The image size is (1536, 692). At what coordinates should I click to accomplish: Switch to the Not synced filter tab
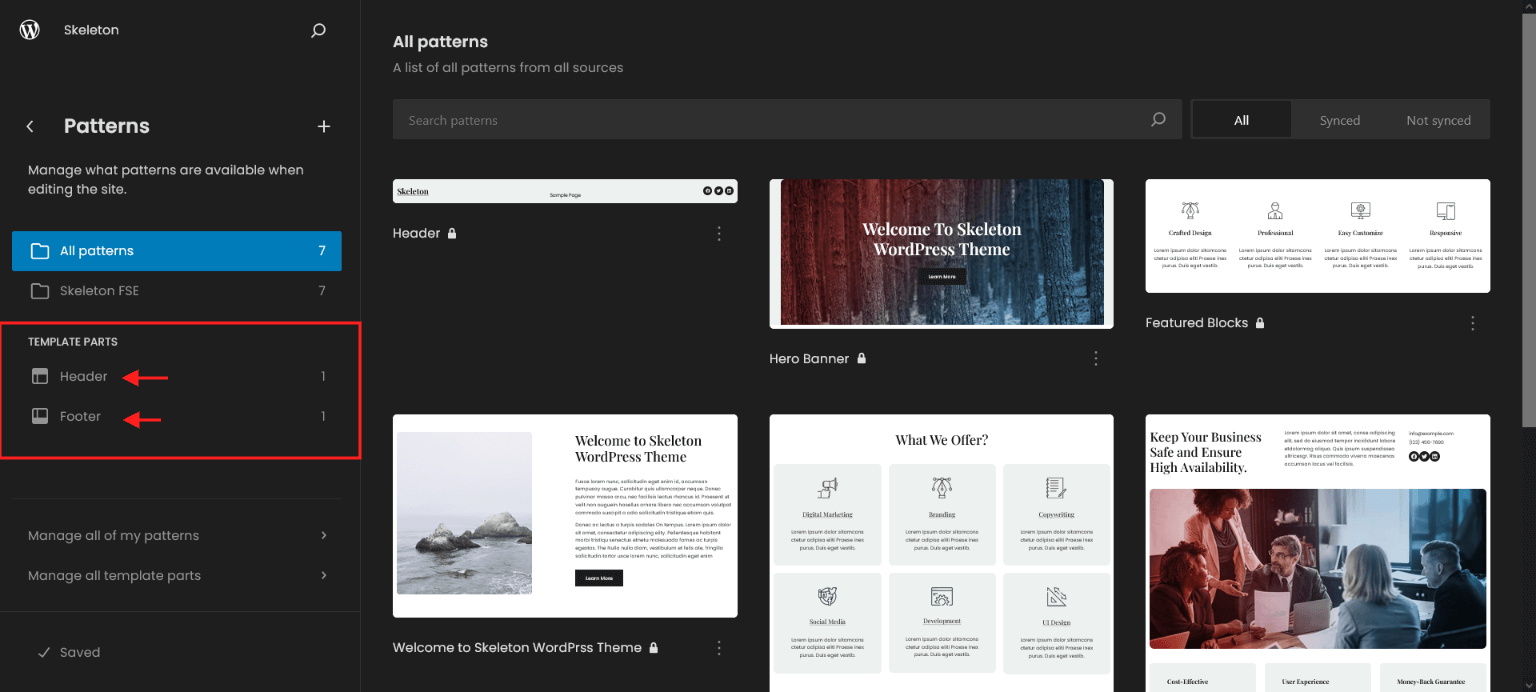pyautogui.click(x=1438, y=120)
